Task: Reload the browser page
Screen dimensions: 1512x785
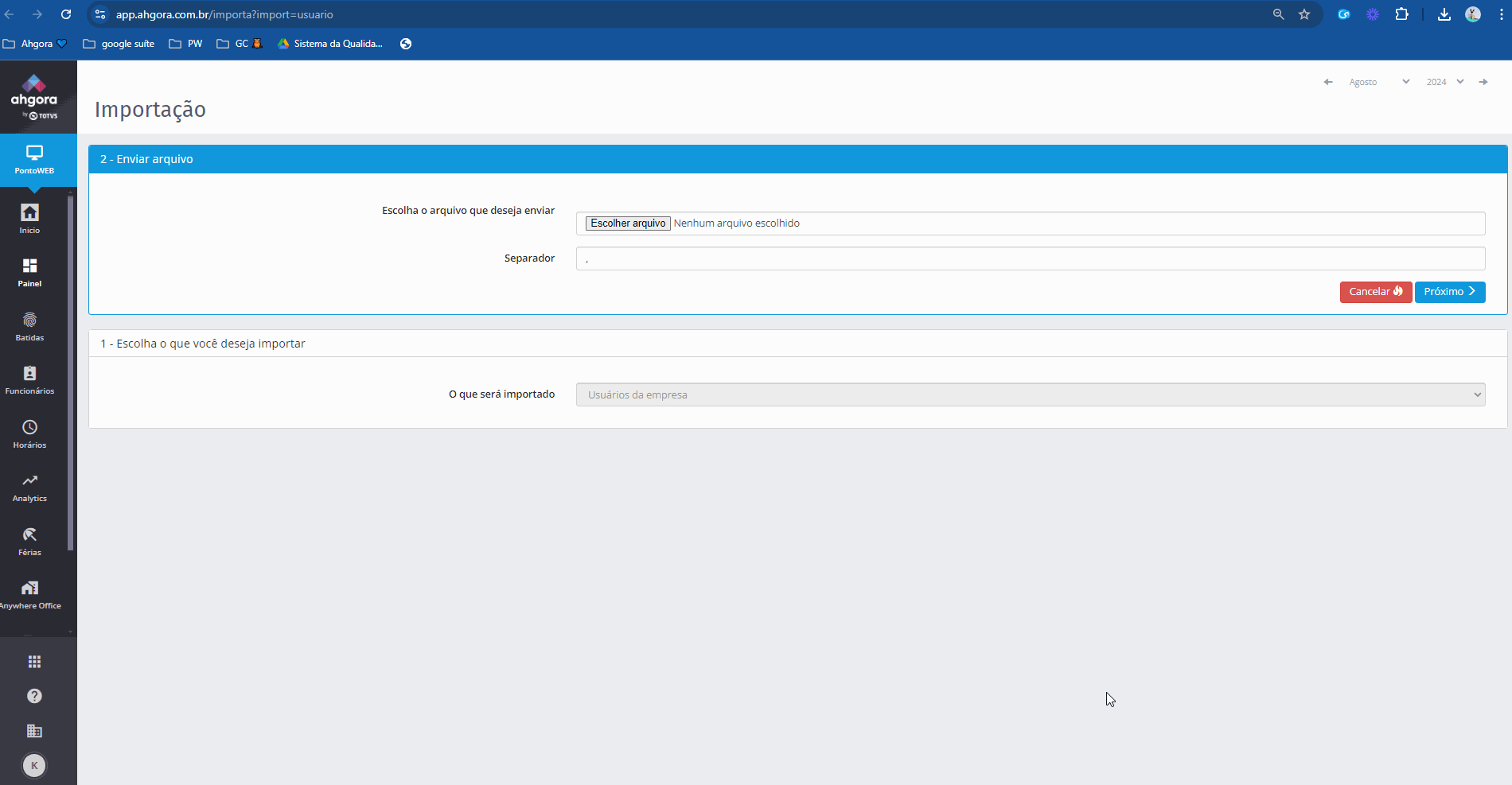Action: 66,14
